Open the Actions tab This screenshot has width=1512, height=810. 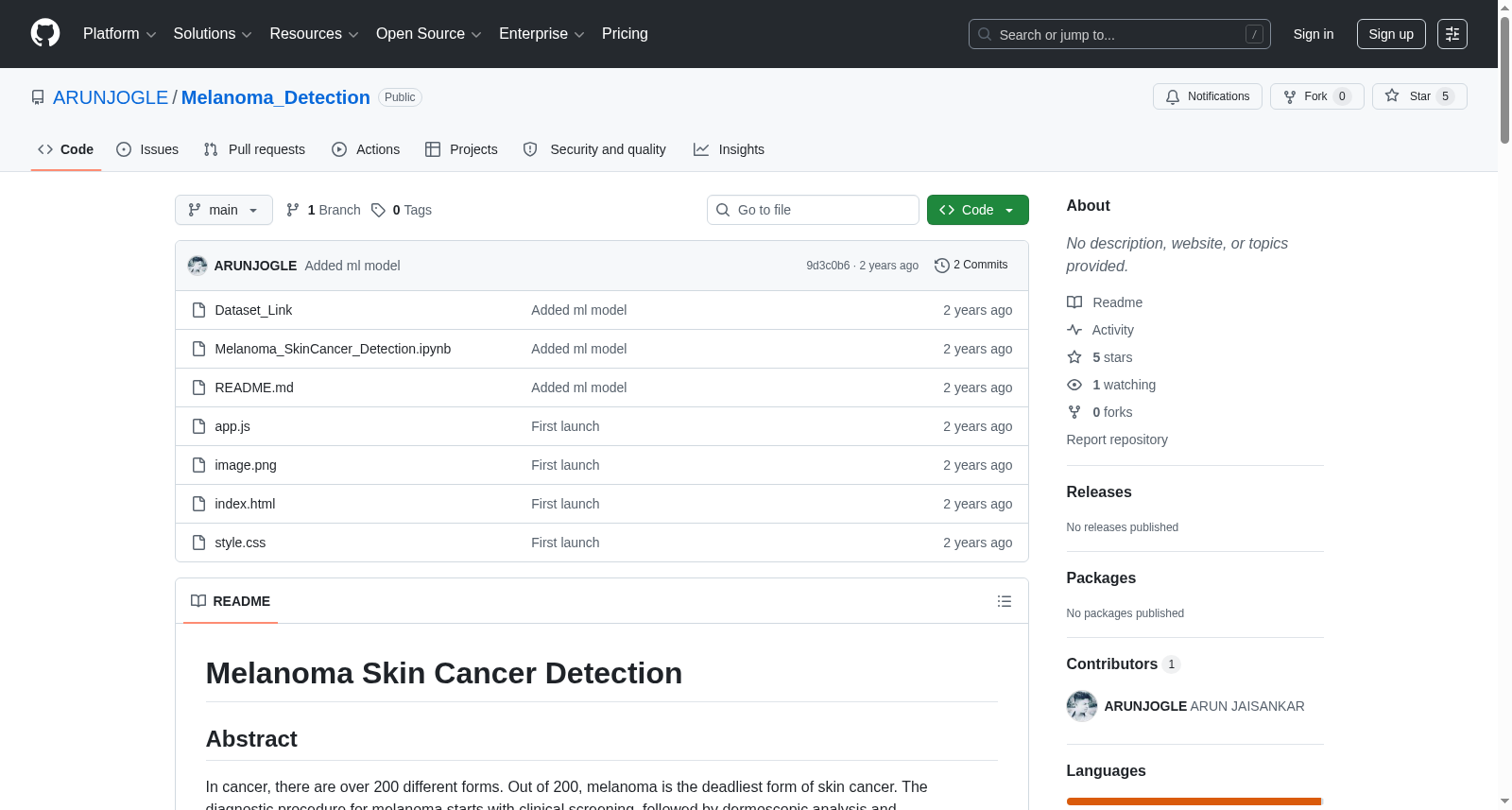(366, 149)
